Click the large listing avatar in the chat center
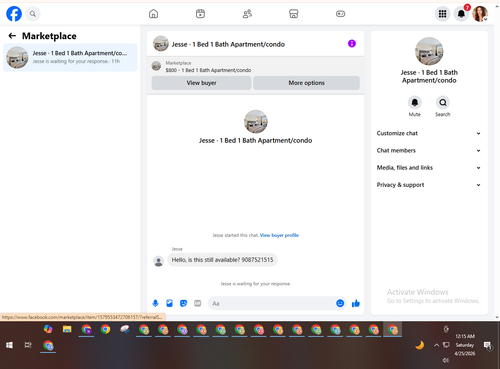This screenshot has height=369, width=500. click(256, 122)
